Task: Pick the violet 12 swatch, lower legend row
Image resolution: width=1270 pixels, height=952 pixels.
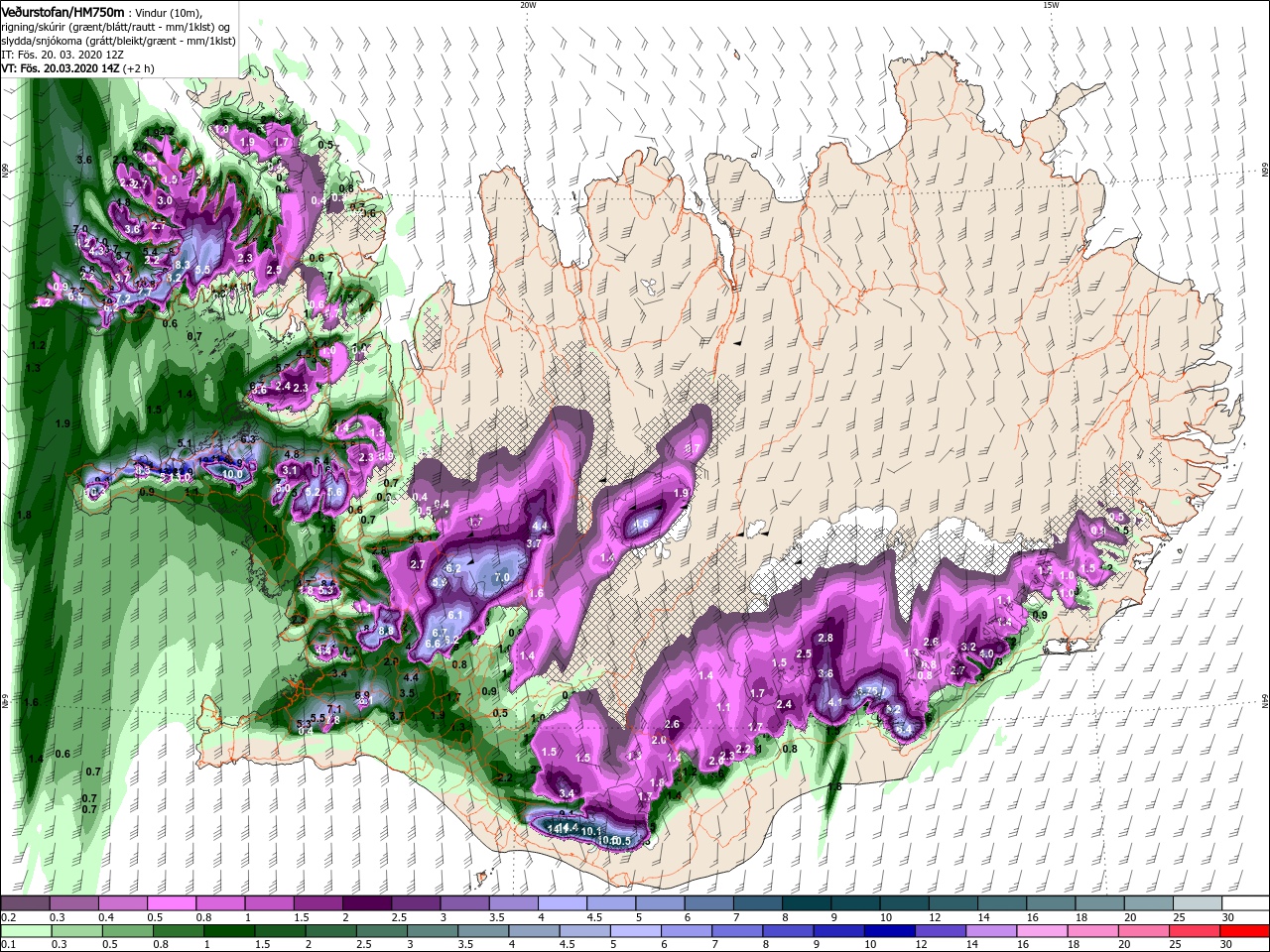Action: point(940,931)
